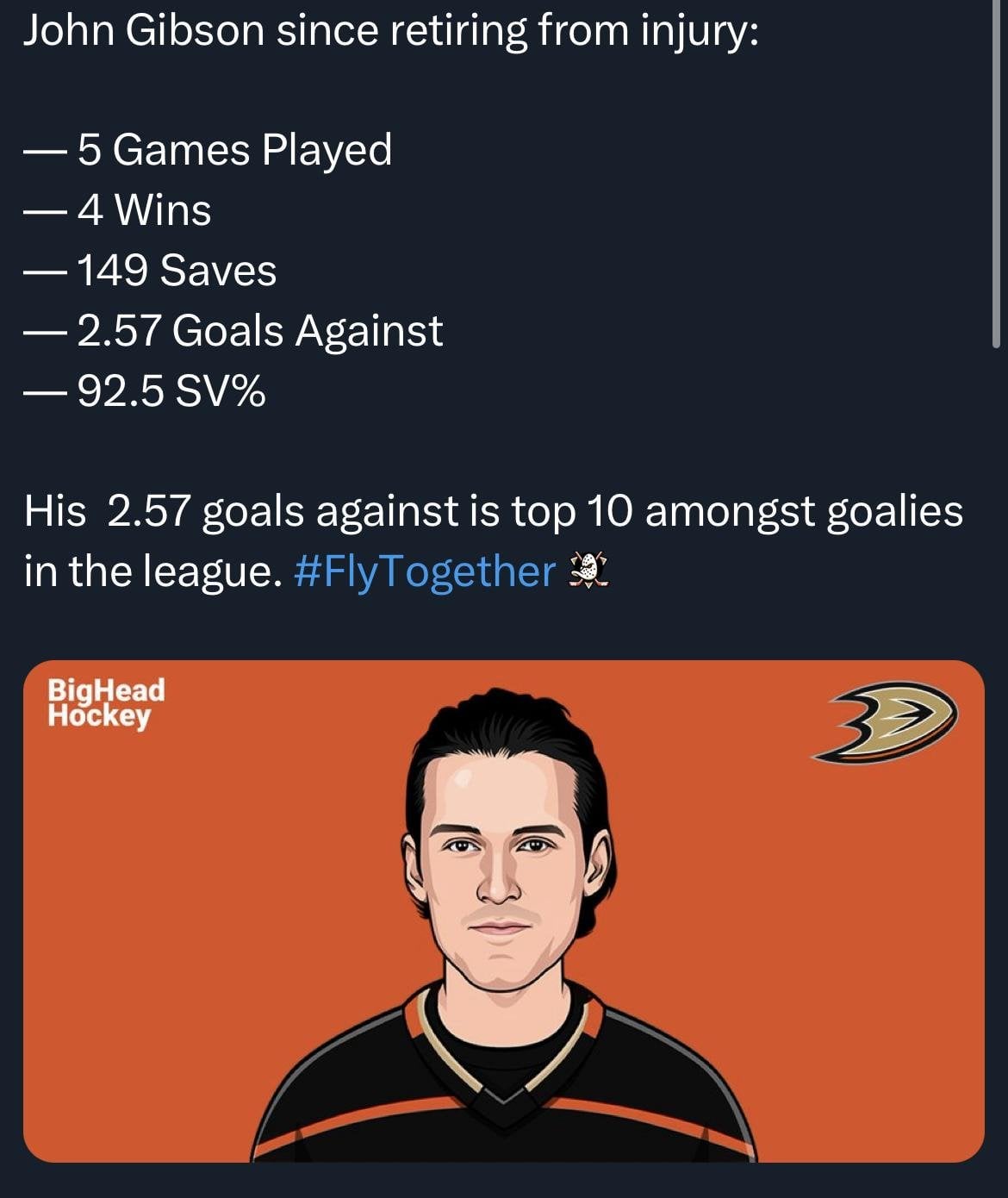
Task: Click the "4 Wins" stat line
Action: pos(144,210)
